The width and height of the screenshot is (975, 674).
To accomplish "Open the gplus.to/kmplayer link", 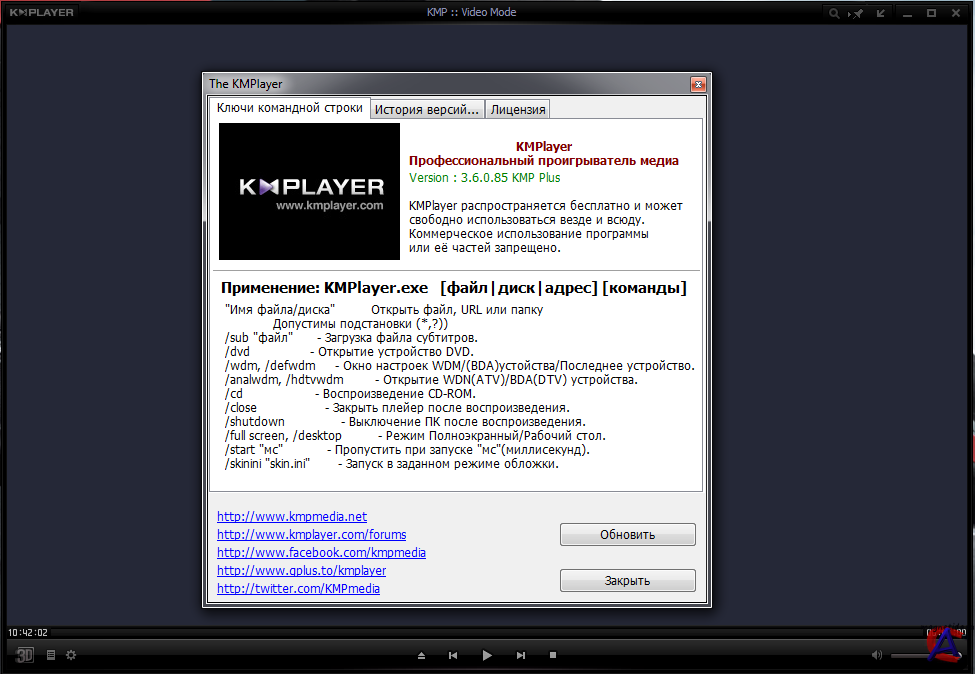I will point(302,571).
